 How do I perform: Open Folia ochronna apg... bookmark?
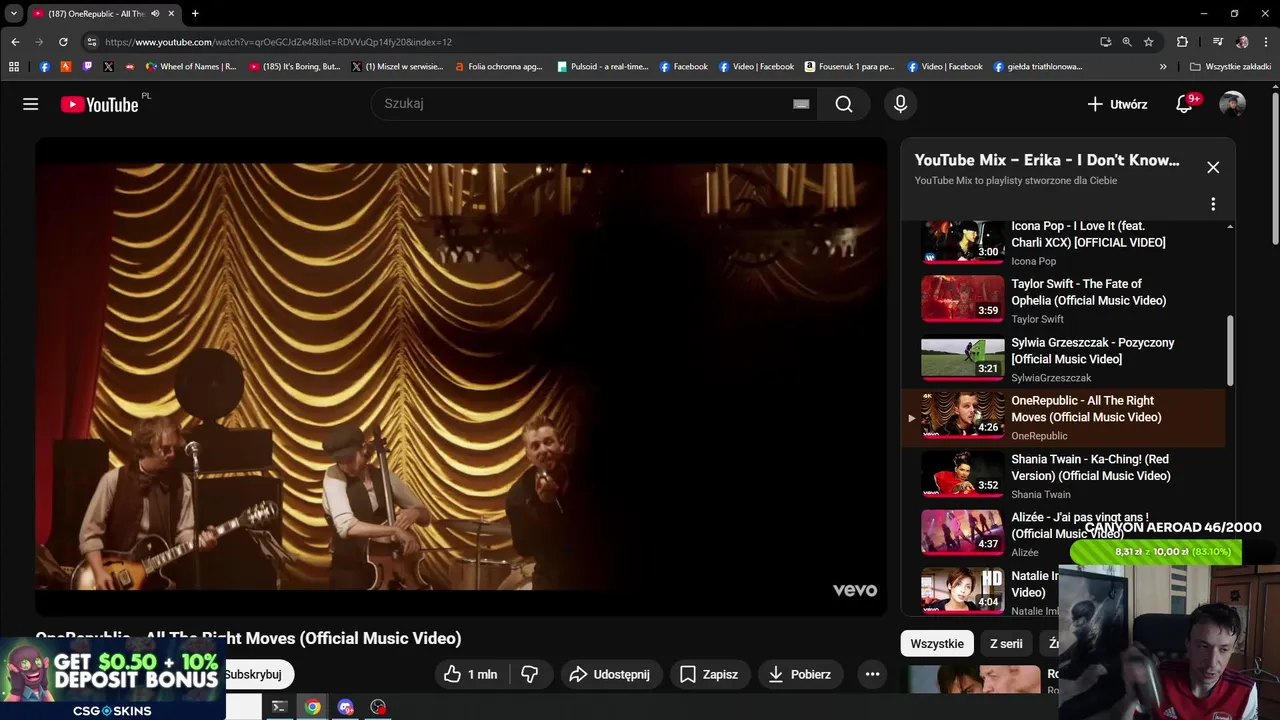coord(498,67)
